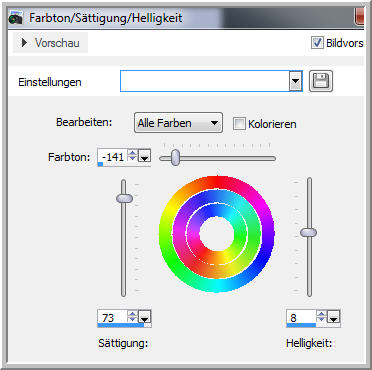Click the vertical Sättigung slider handle

pyautogui.click(x=124, y=198)
